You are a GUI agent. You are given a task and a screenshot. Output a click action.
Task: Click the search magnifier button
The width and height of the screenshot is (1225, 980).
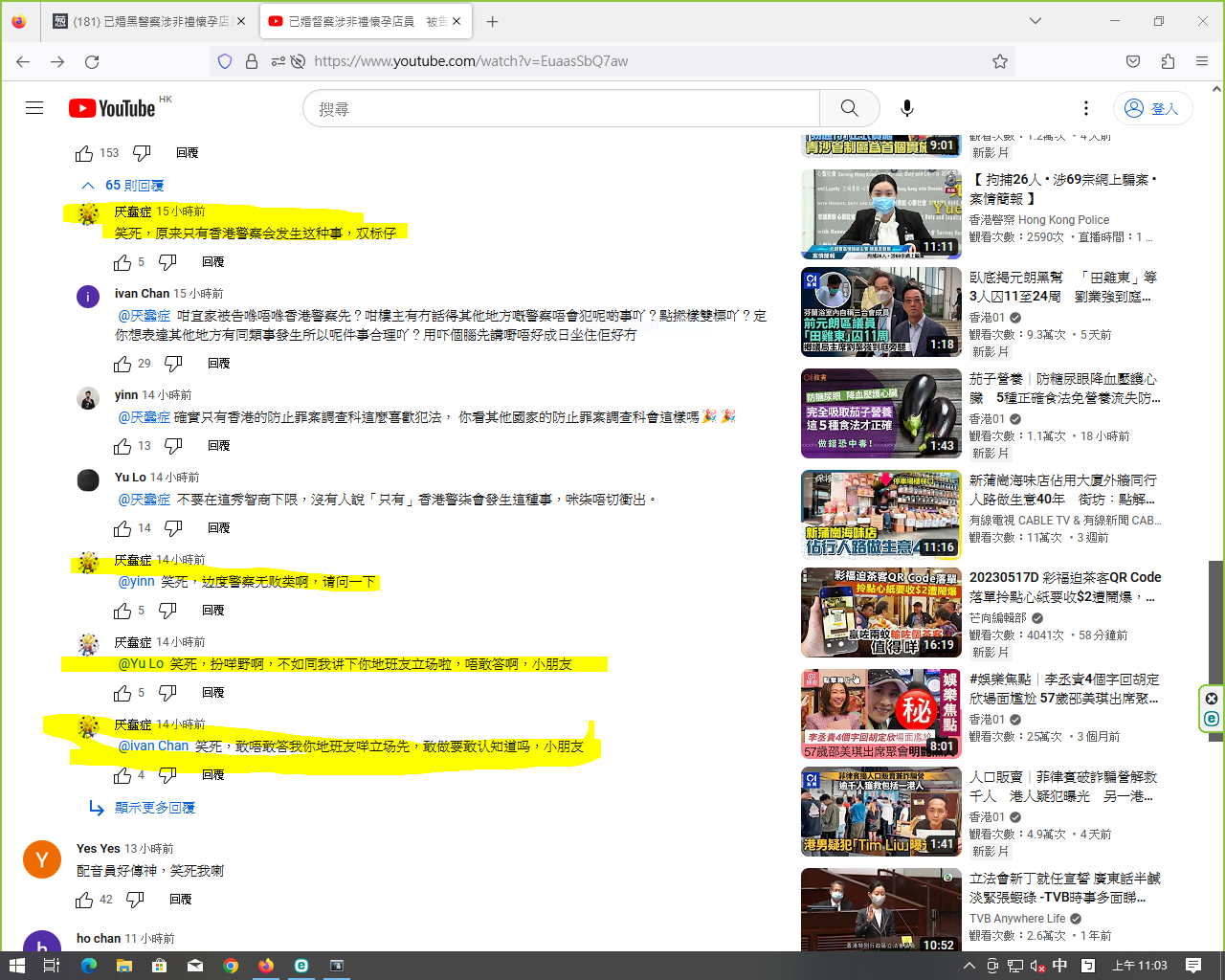pos(850,108)
